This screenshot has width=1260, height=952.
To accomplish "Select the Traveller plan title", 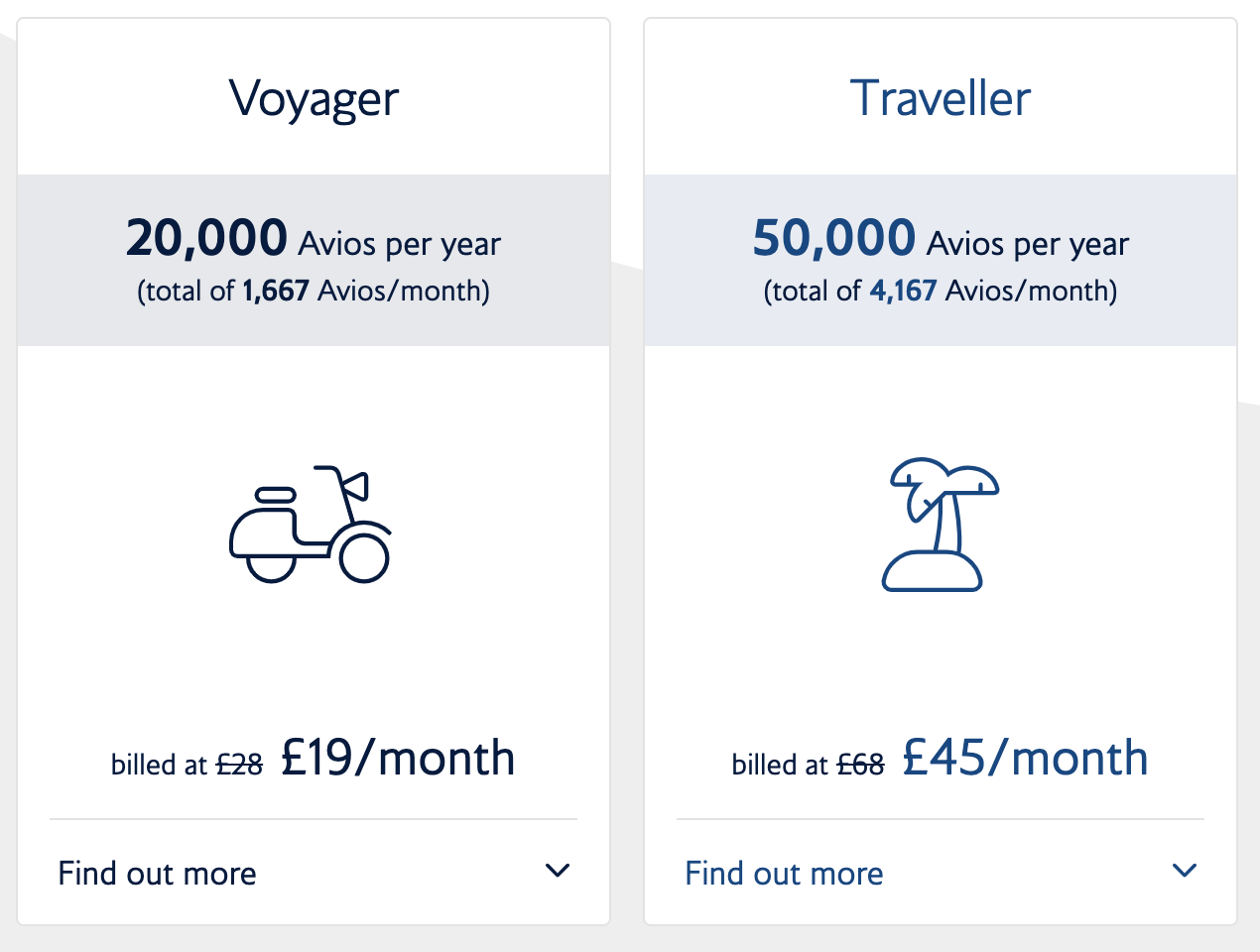I will tap(941, 98).
